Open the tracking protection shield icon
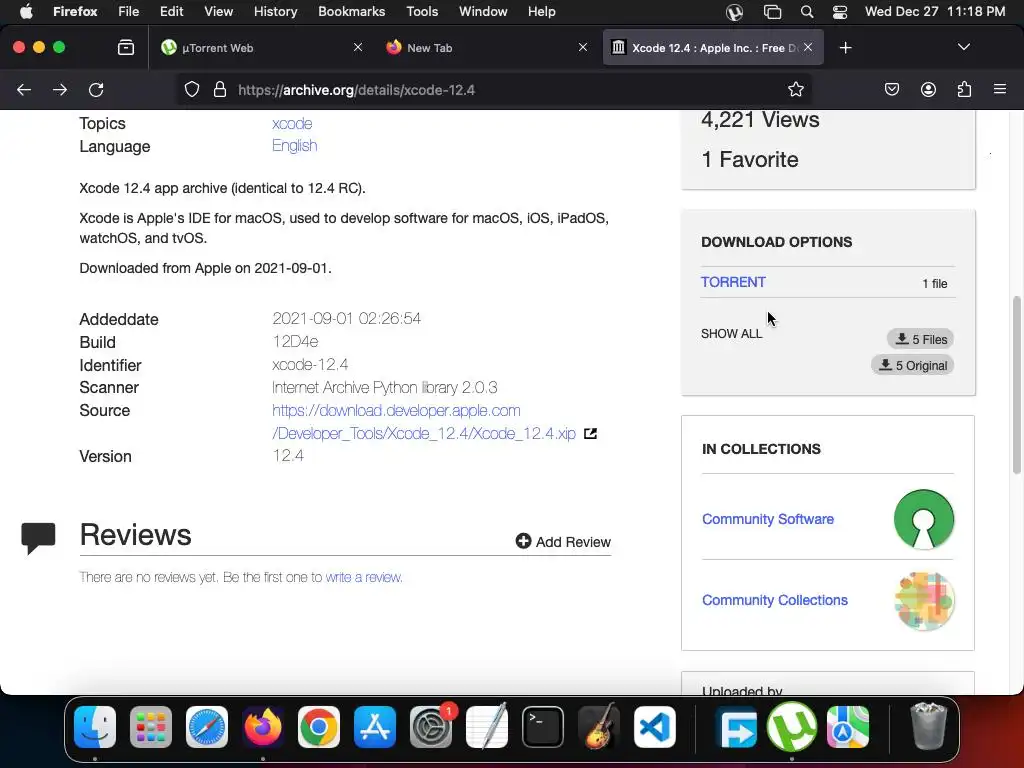 tap(191, 89)
